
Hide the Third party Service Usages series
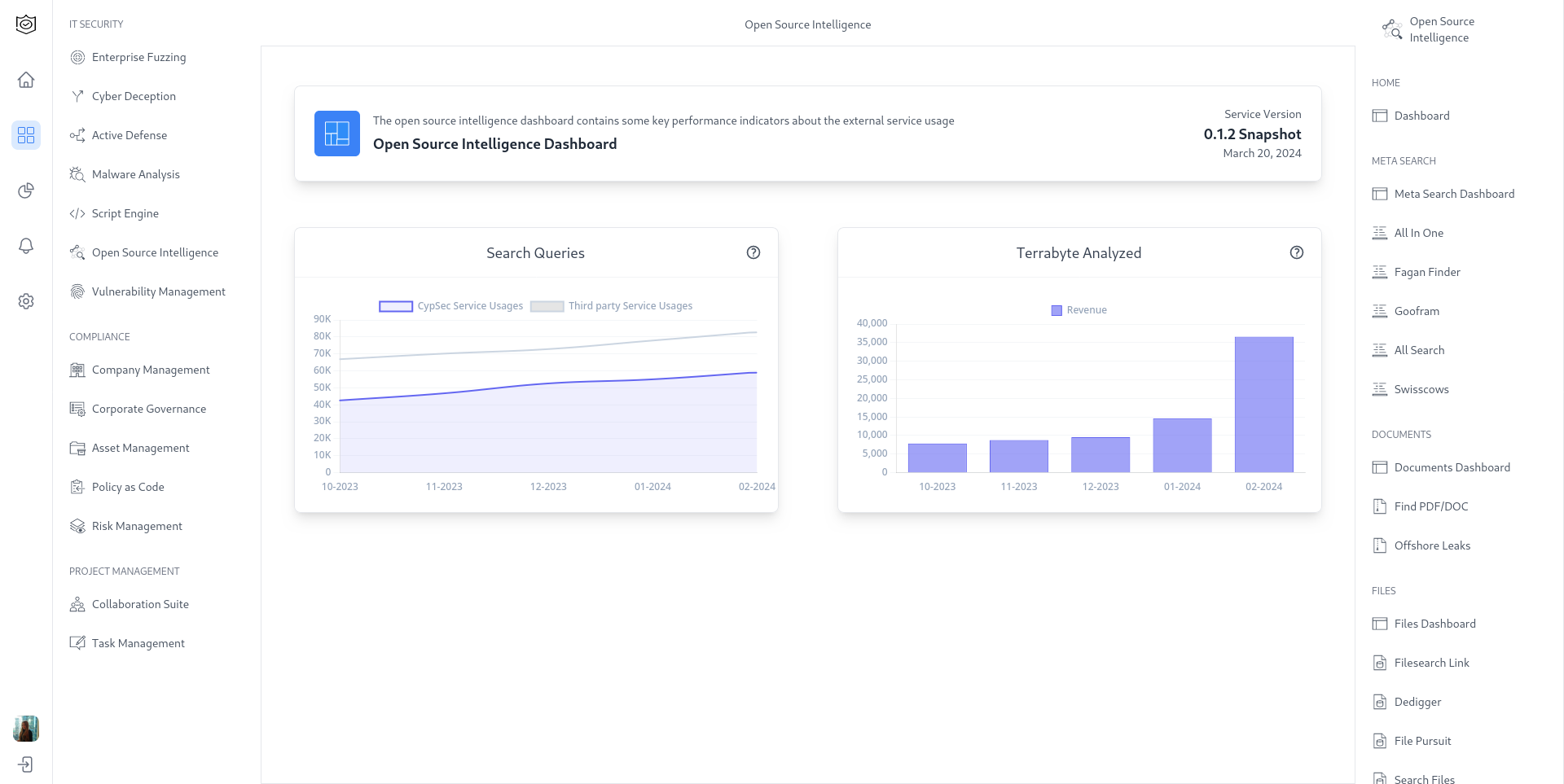click(612, 305)
